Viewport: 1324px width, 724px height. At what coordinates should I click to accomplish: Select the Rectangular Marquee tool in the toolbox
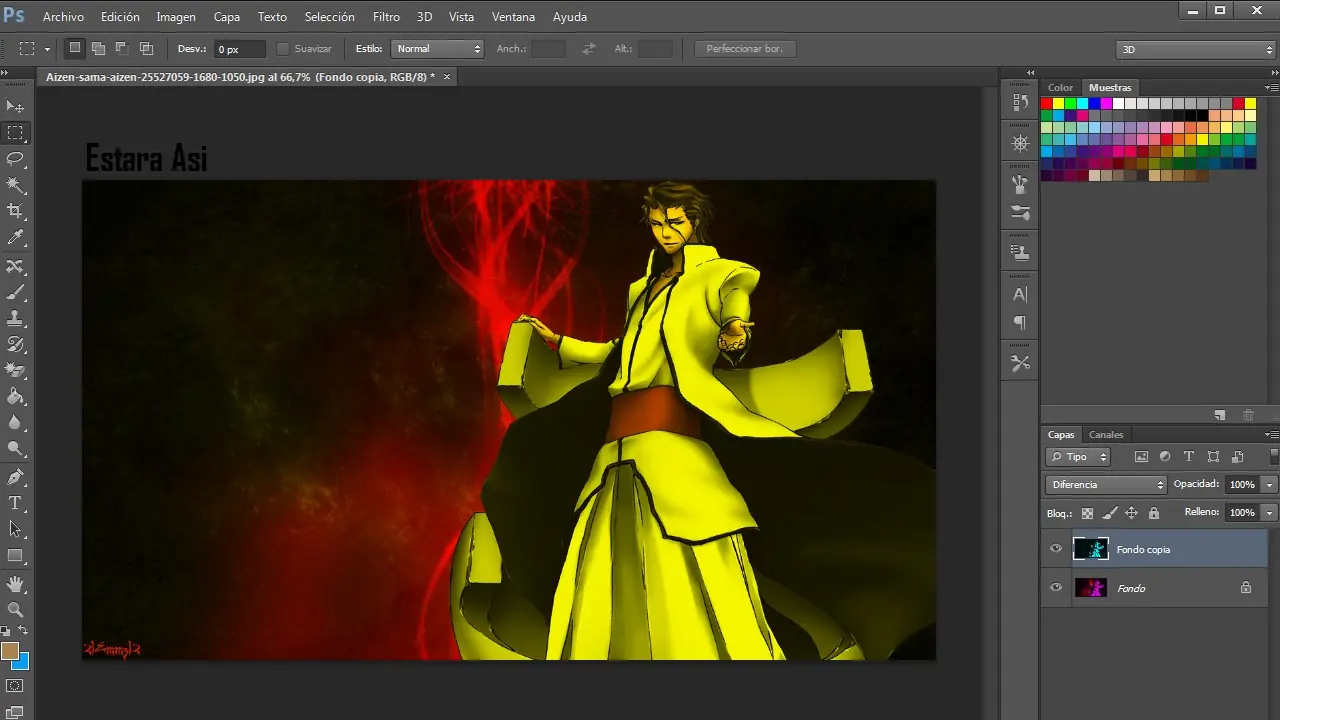(x=15, y=133)
